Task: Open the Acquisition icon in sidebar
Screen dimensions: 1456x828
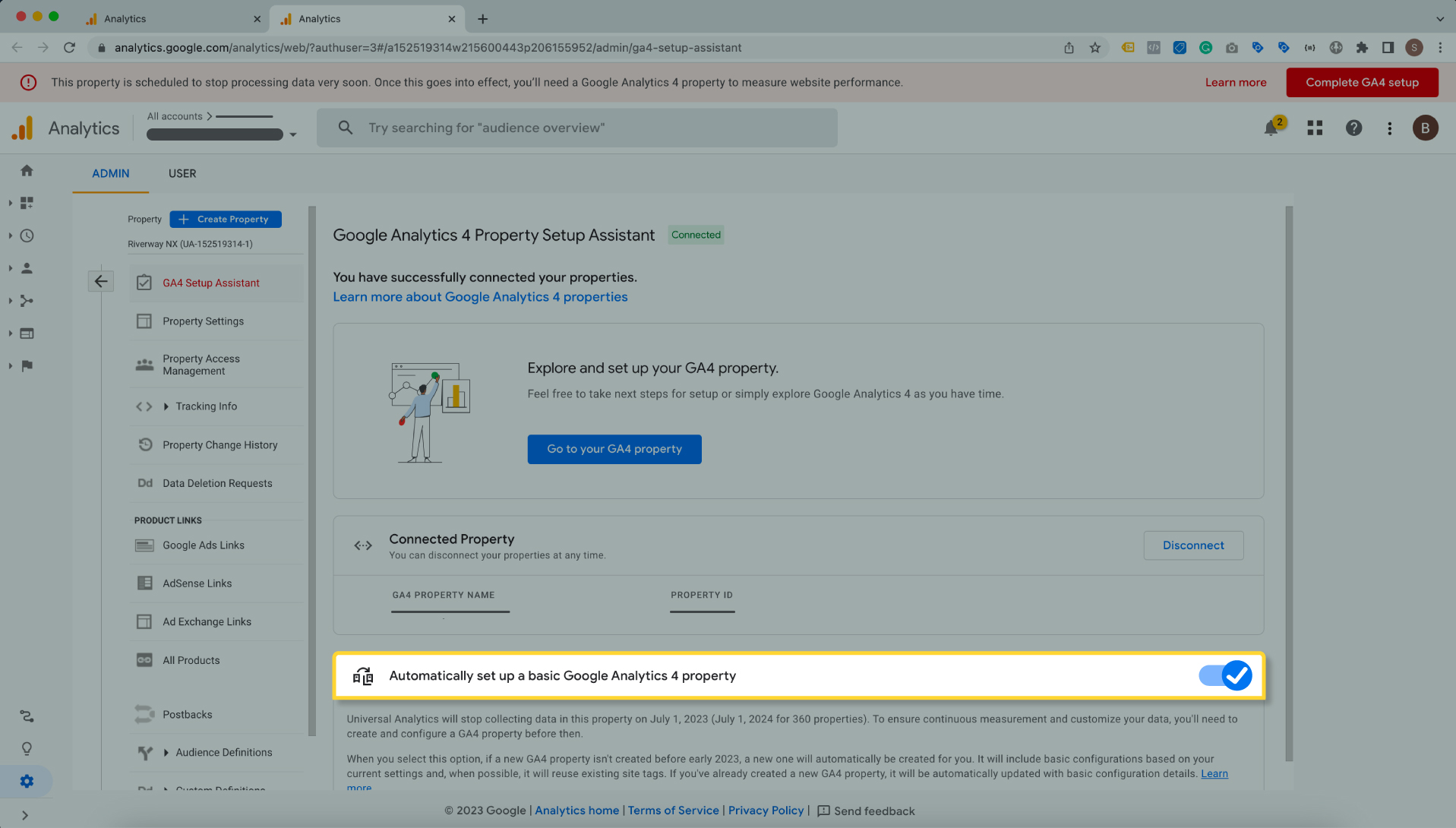Action: 27,301
